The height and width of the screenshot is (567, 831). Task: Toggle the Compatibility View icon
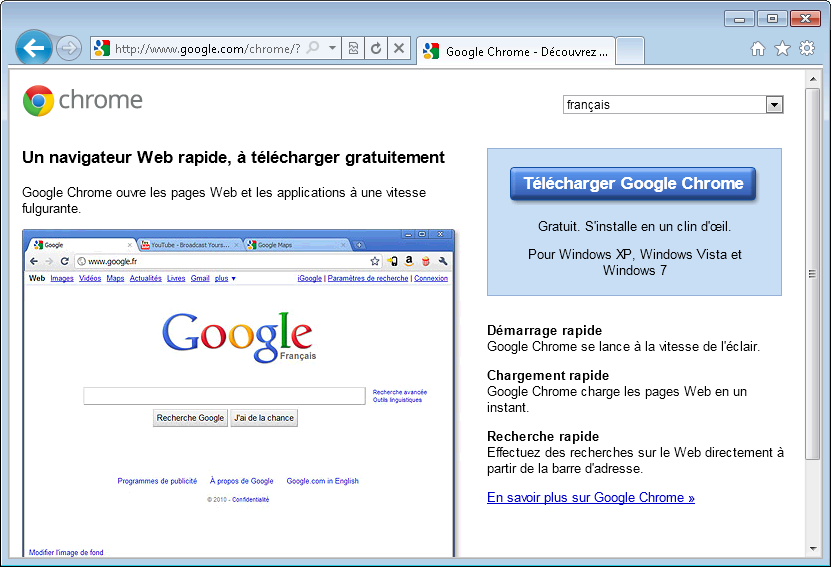(x=353, y=49)
